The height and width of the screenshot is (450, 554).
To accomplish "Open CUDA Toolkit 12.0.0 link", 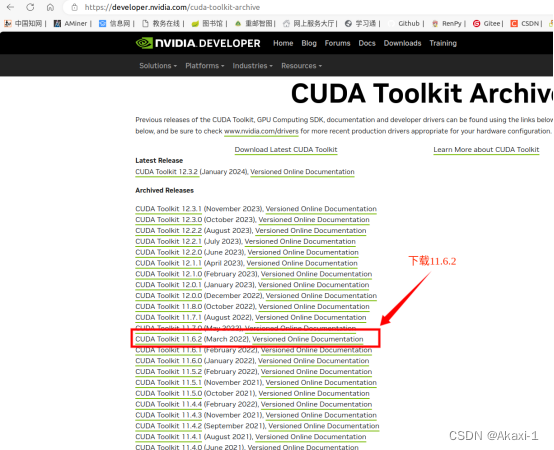I will tap(169, 296).
